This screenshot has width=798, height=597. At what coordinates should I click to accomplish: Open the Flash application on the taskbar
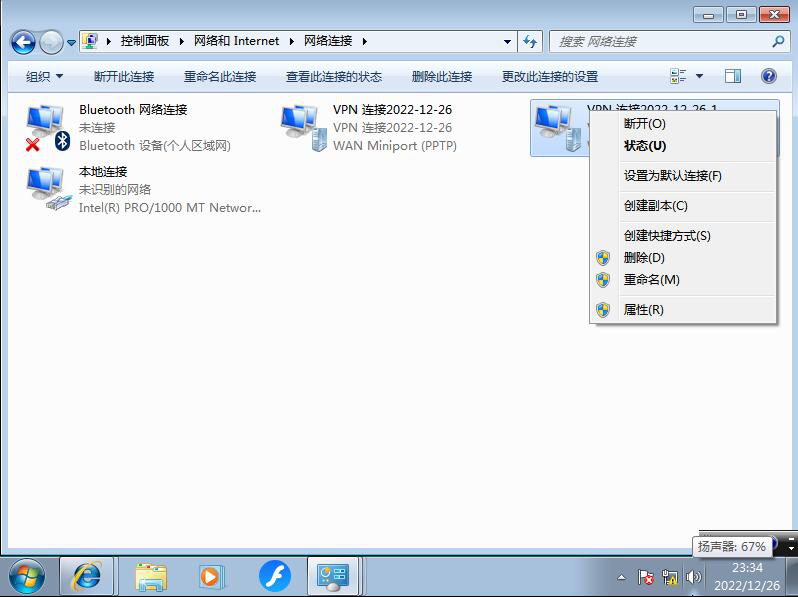click(x=275, y=577)
